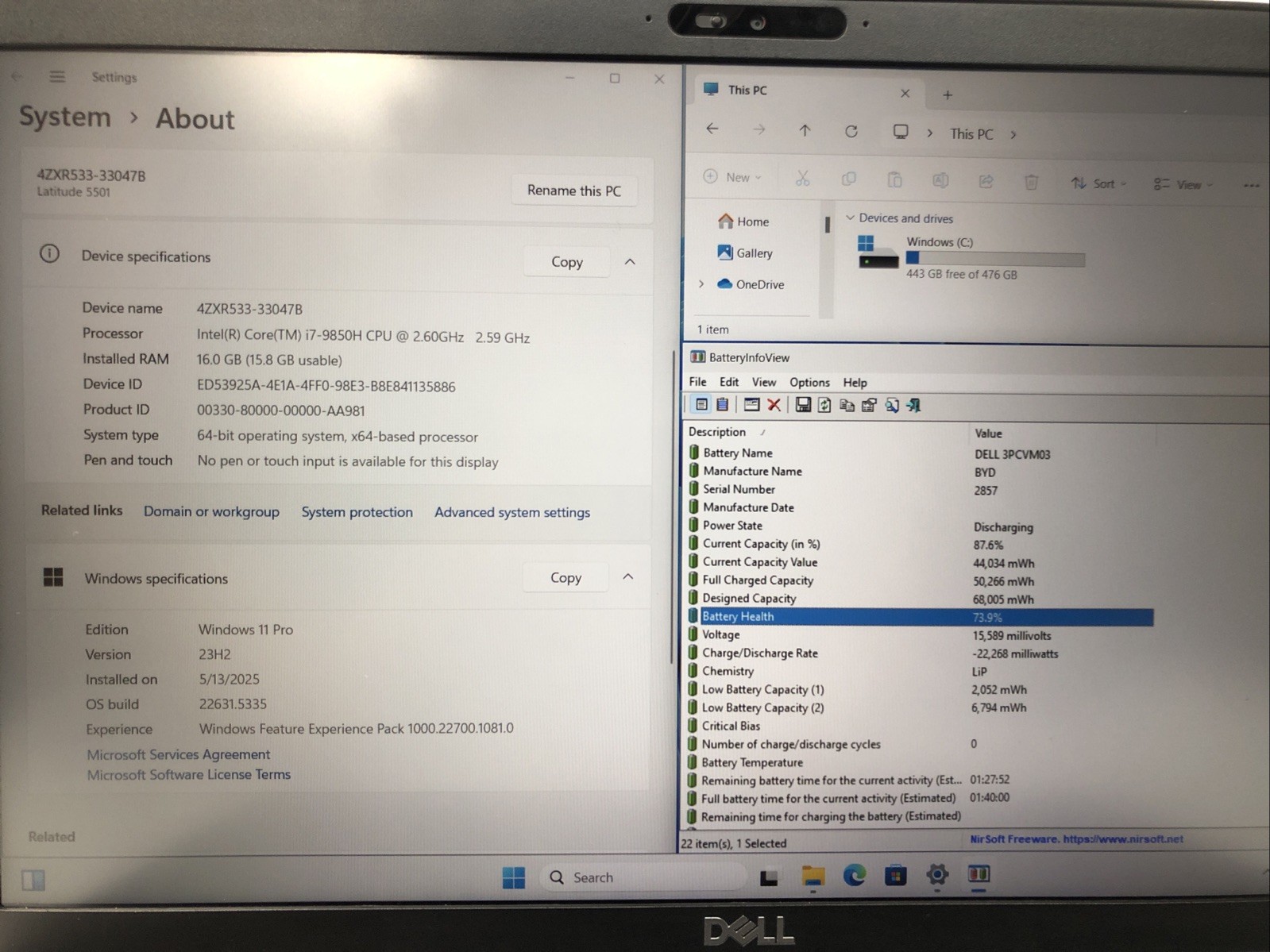Copy the Windows specifications
The width and height of the screenshot is (1270, 952).
566,578
